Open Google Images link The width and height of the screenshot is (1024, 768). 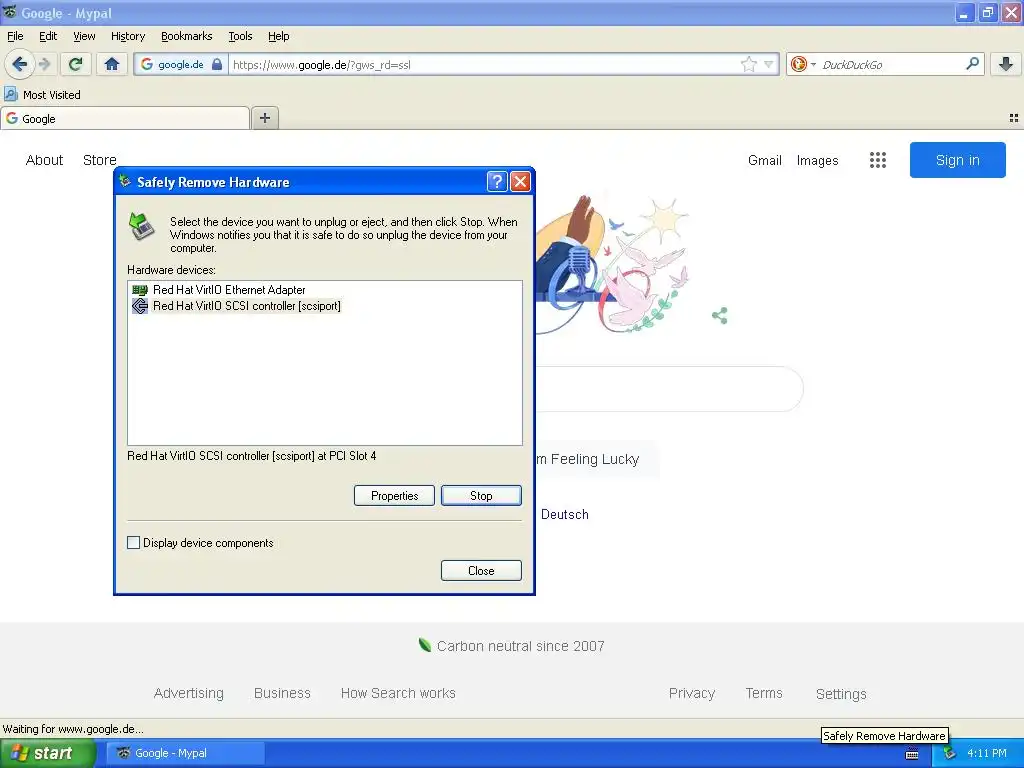click(817, 160)
